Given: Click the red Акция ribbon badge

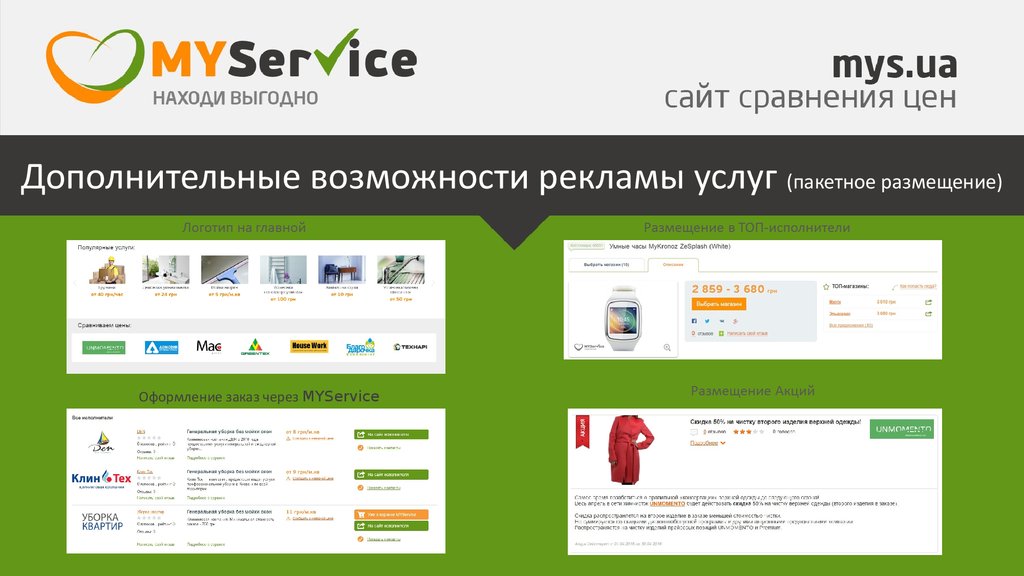Looking at the screenshot, I should coord(582,432).
